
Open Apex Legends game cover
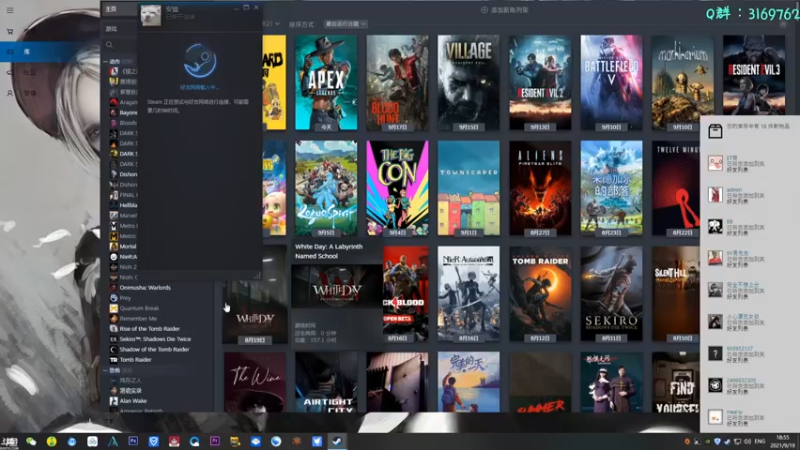[326, 82]
